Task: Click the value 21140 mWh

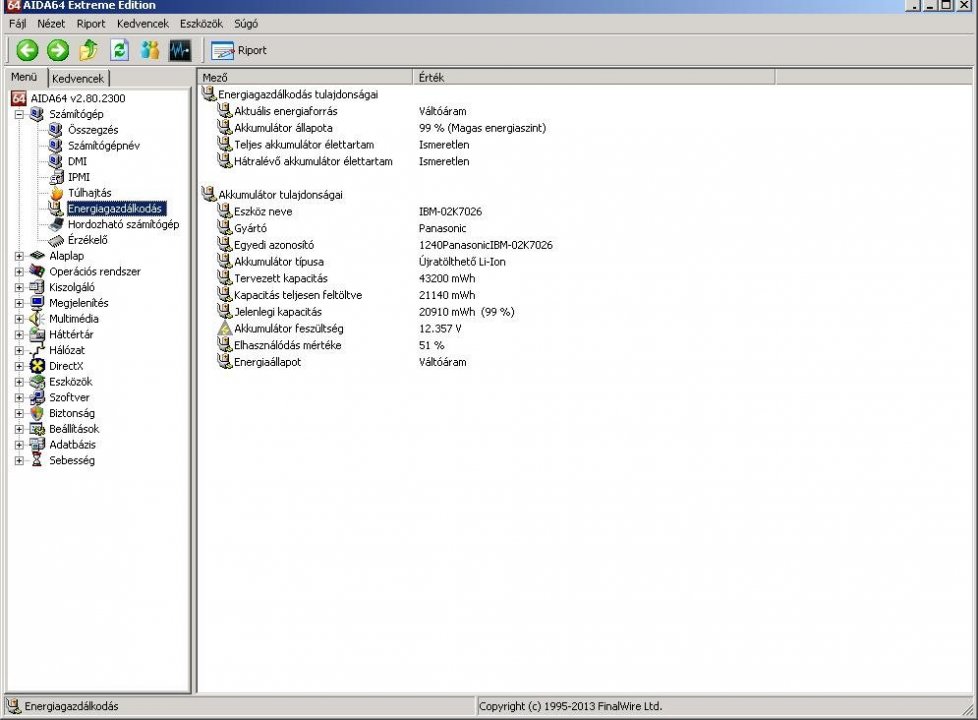Action: (447, 295)
